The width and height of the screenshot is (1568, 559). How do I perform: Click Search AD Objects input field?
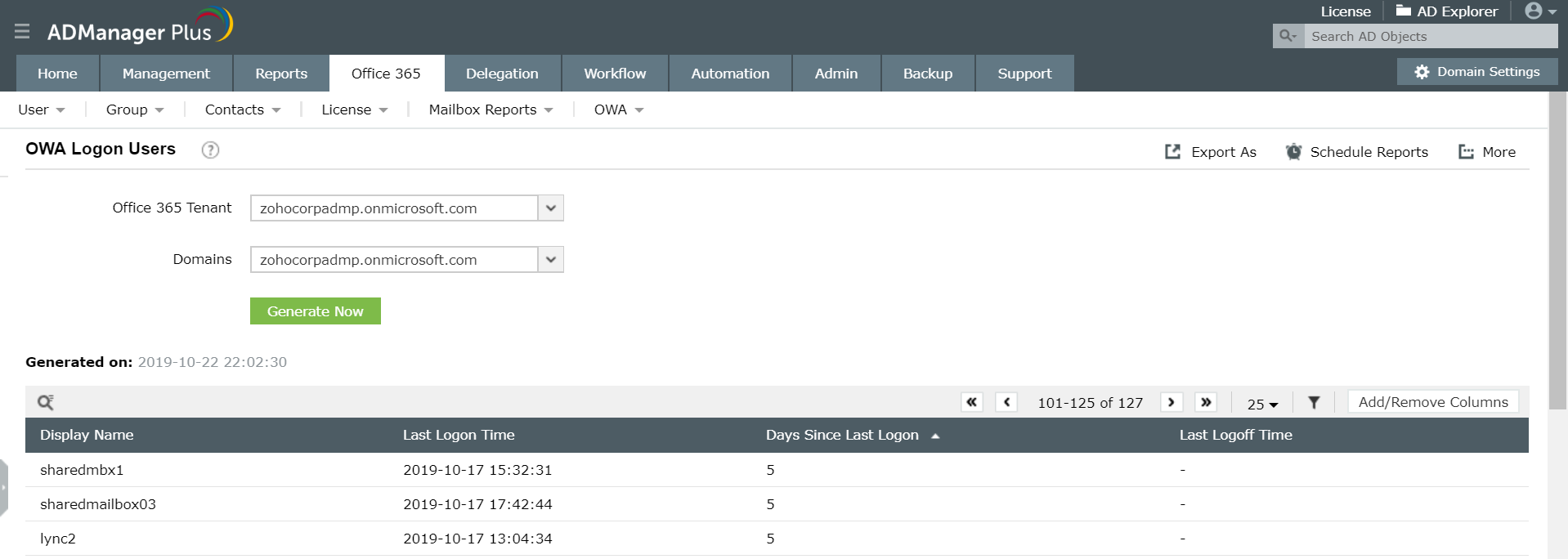click(x=1431, y=36)
